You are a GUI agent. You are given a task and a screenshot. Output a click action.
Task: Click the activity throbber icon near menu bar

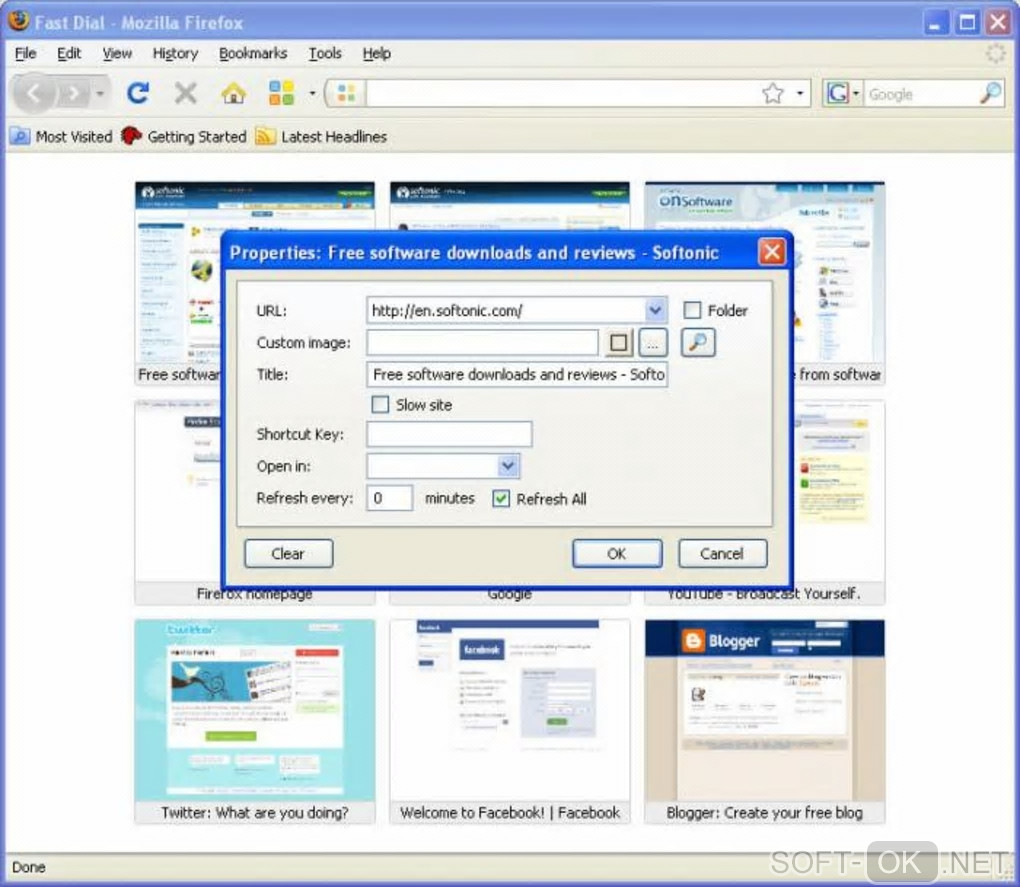pyautogui.click(x=995, y=53)
